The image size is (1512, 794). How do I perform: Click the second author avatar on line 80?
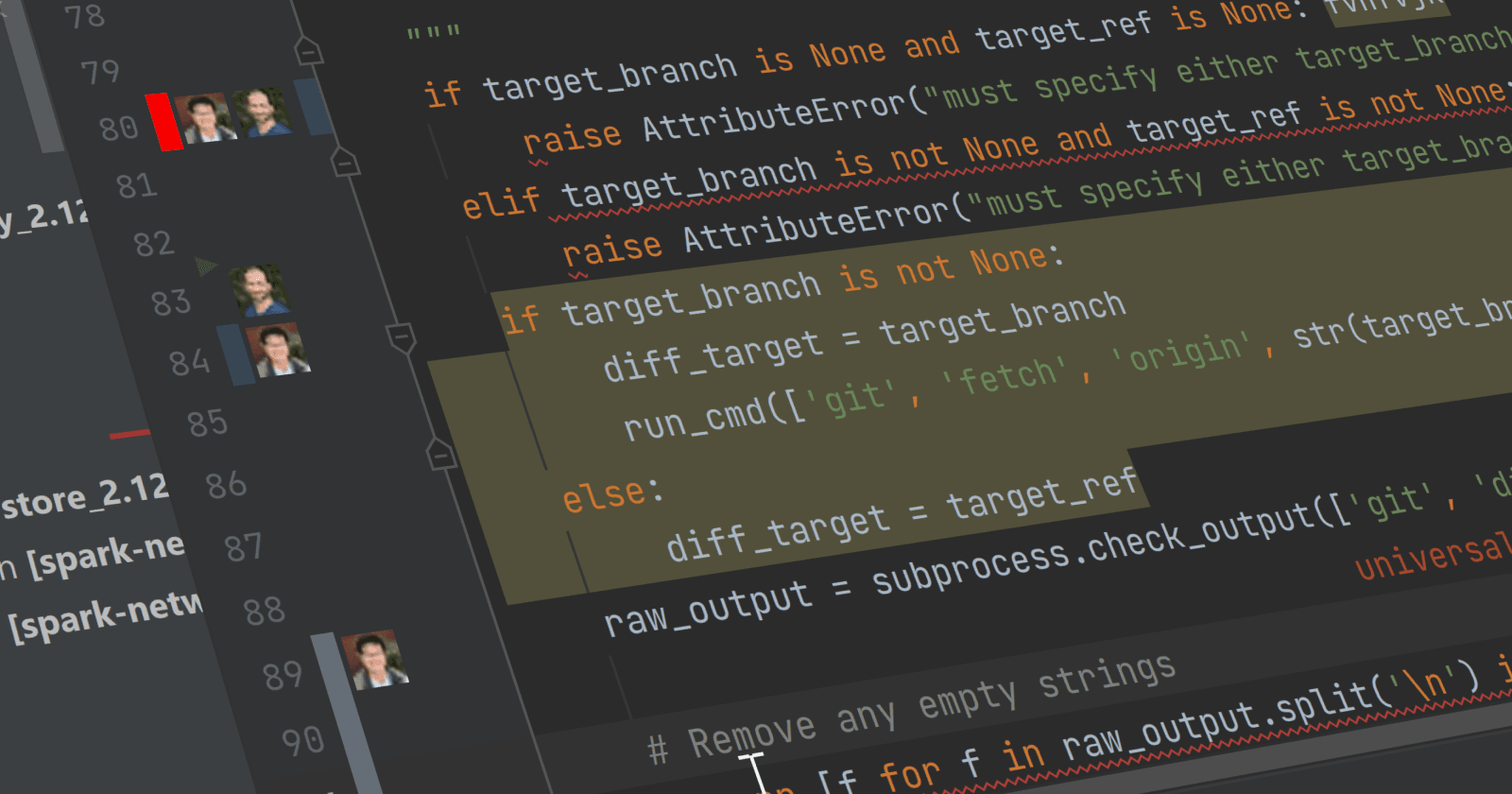(262, 113)
